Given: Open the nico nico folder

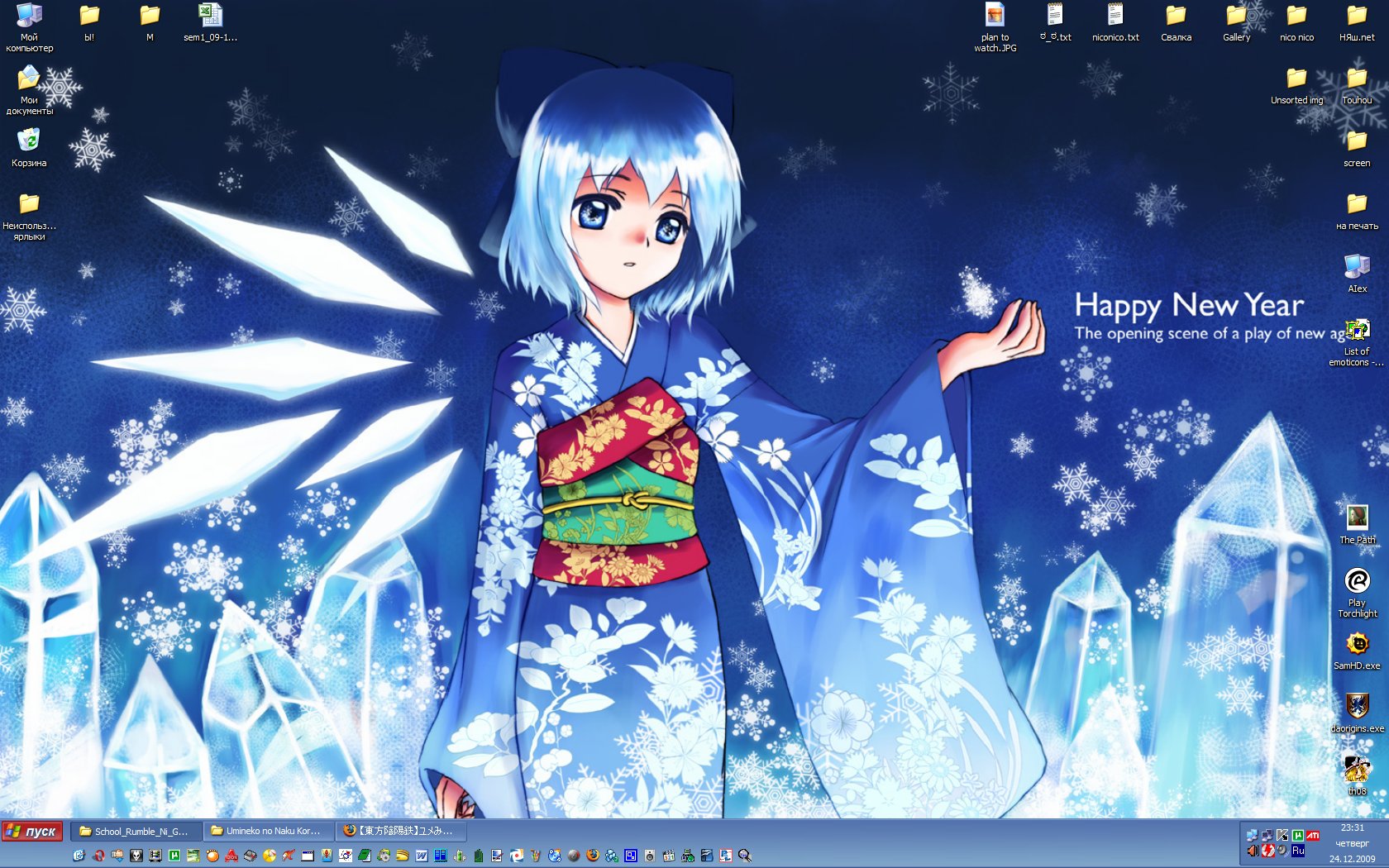Looking at the screenshot, I should pos(1296,23).
